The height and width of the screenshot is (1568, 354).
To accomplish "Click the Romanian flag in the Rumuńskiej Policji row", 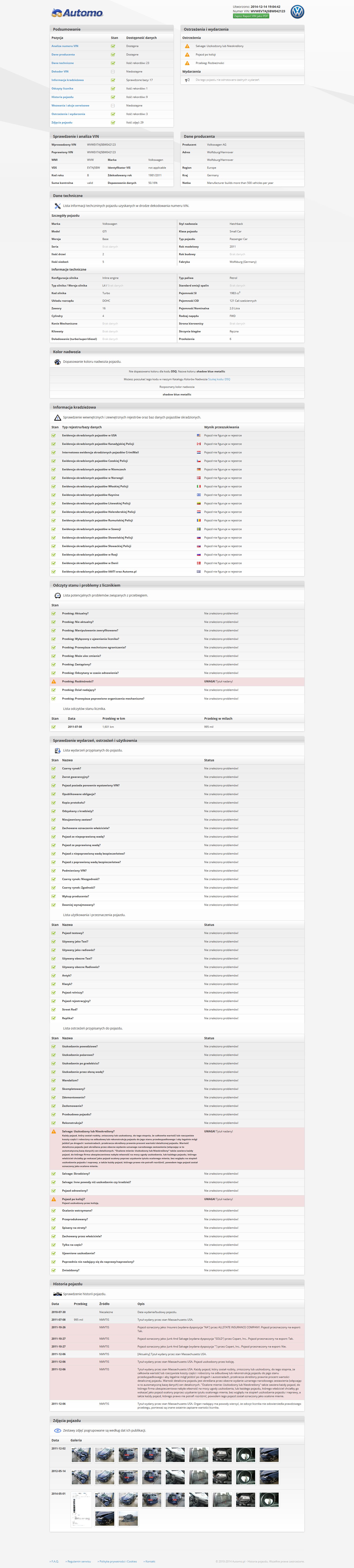I will [x=198, y=520].
